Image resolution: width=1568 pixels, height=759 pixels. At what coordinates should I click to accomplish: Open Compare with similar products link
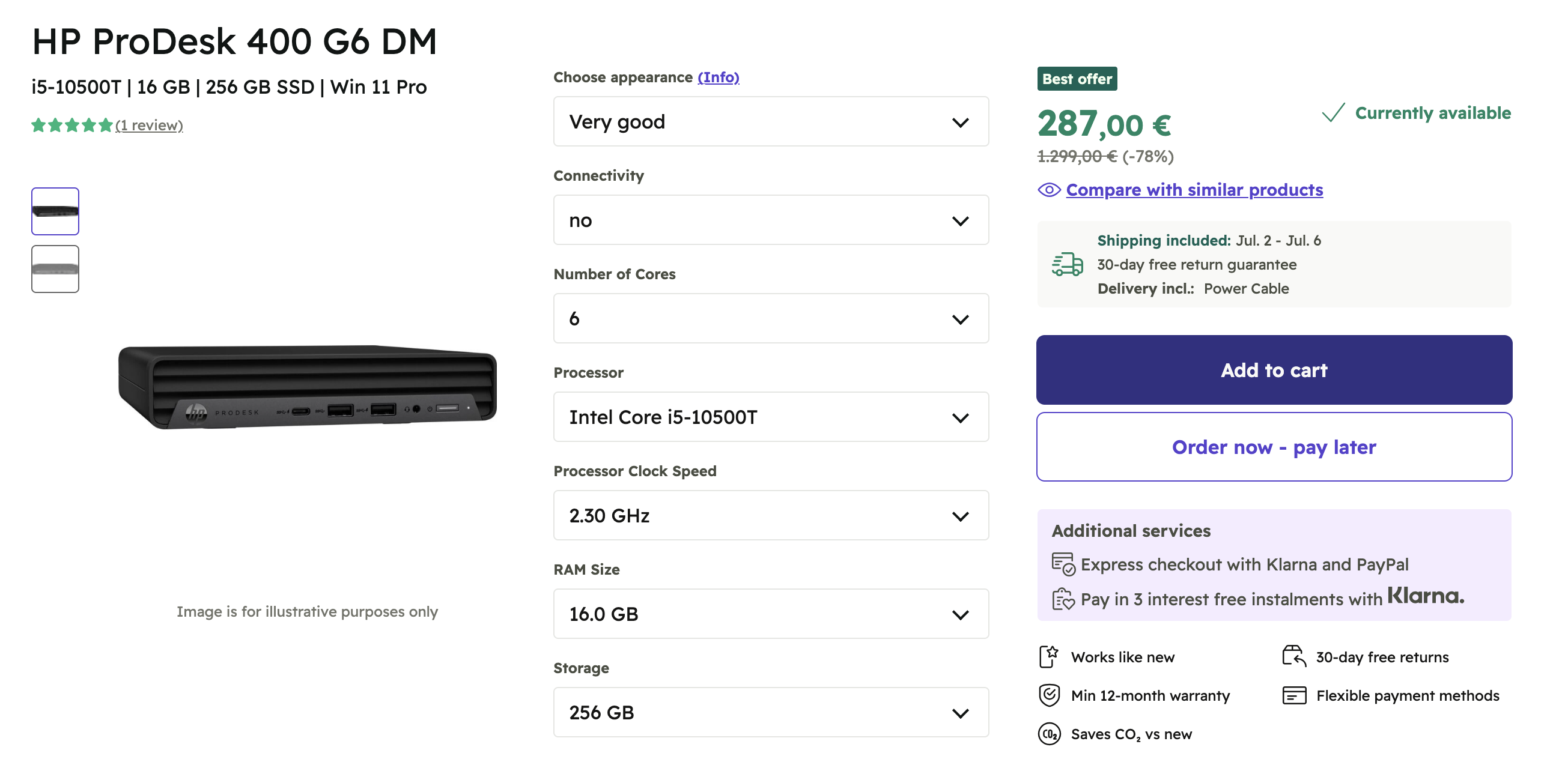tap(1194, 190)
